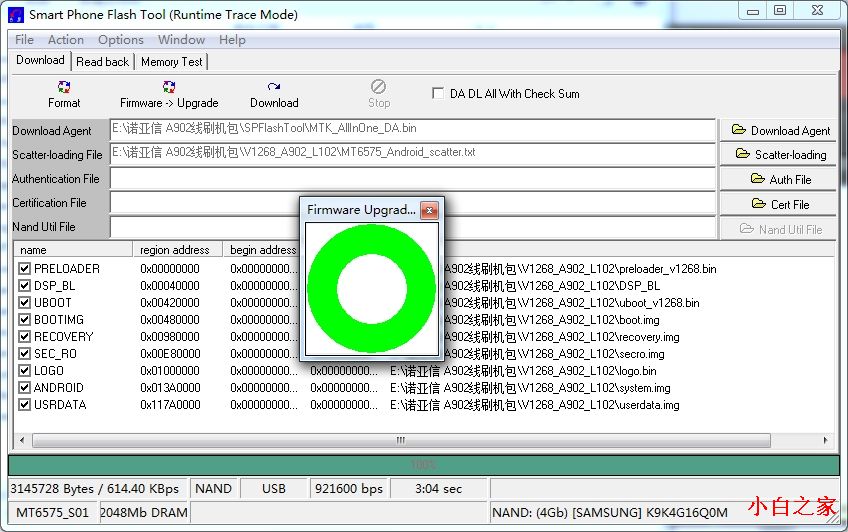The height and width of the screenshot is (532, 848).
Task: Click the SAMSUNG K9K4G16Q0M NAND info
Action: (610, 513)
